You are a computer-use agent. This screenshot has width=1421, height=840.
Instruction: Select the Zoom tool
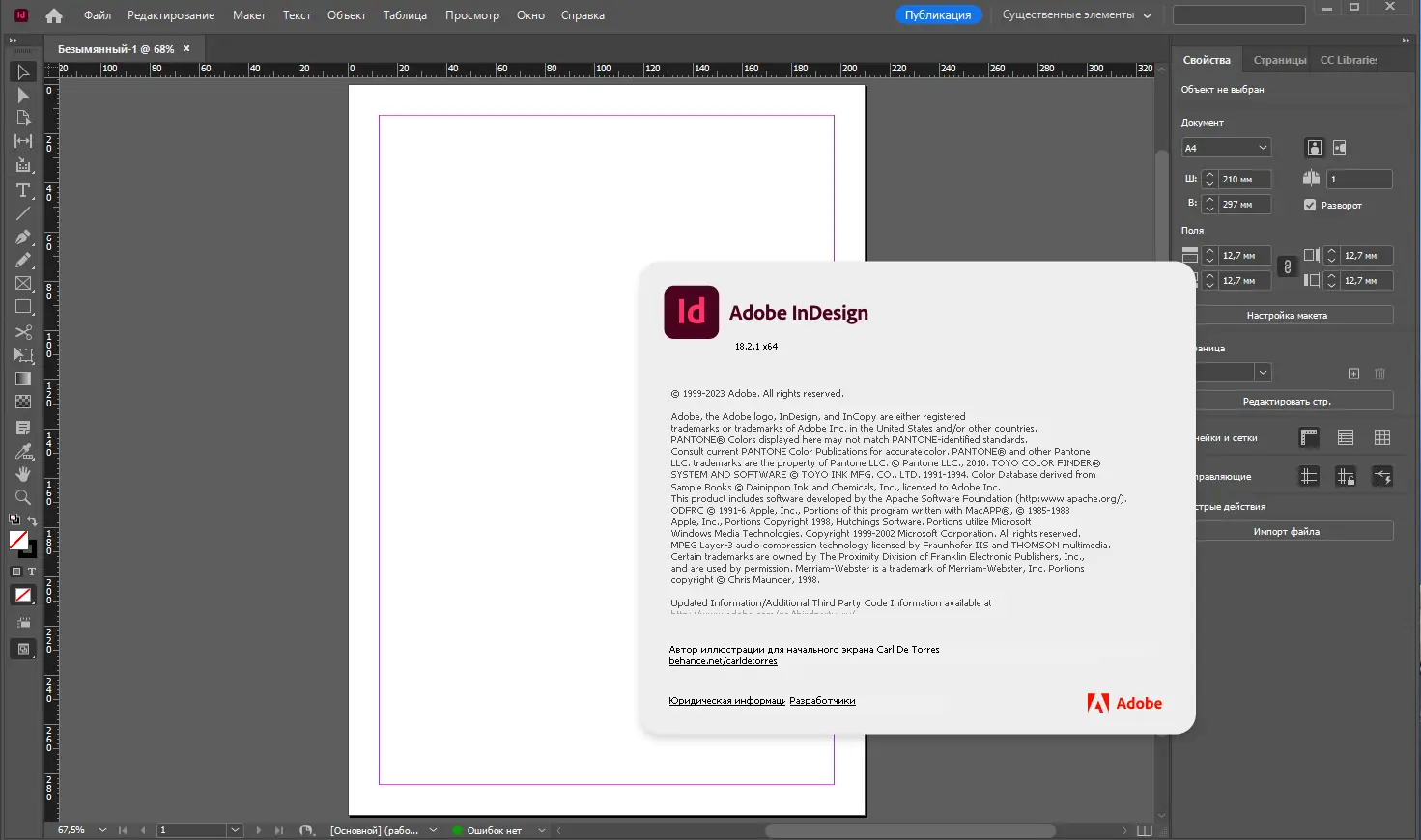point(22,497)
